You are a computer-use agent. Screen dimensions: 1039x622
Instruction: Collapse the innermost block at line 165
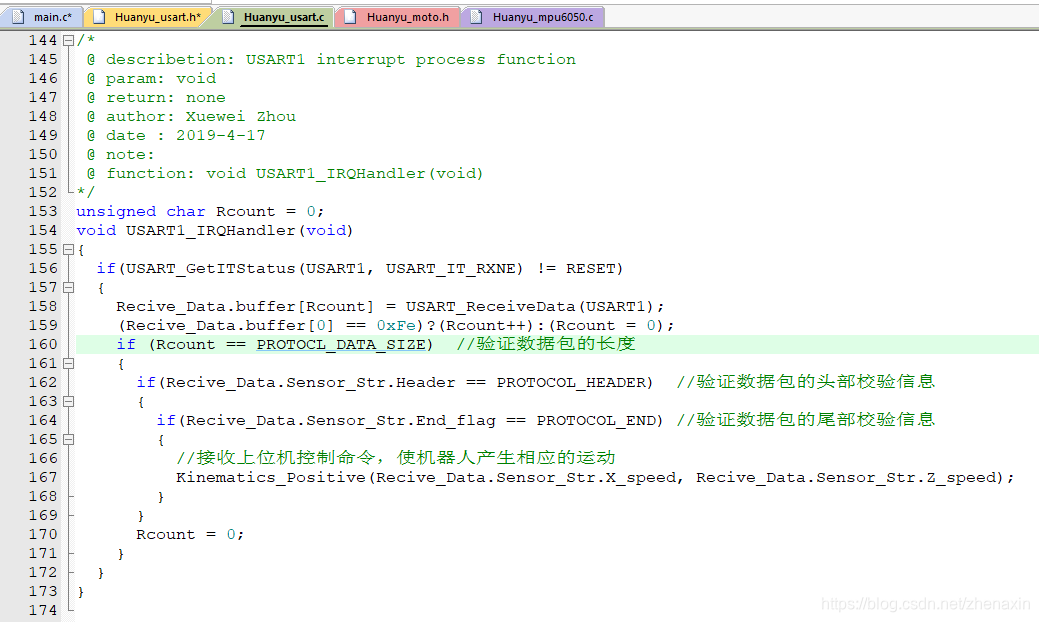click(68, 440)
